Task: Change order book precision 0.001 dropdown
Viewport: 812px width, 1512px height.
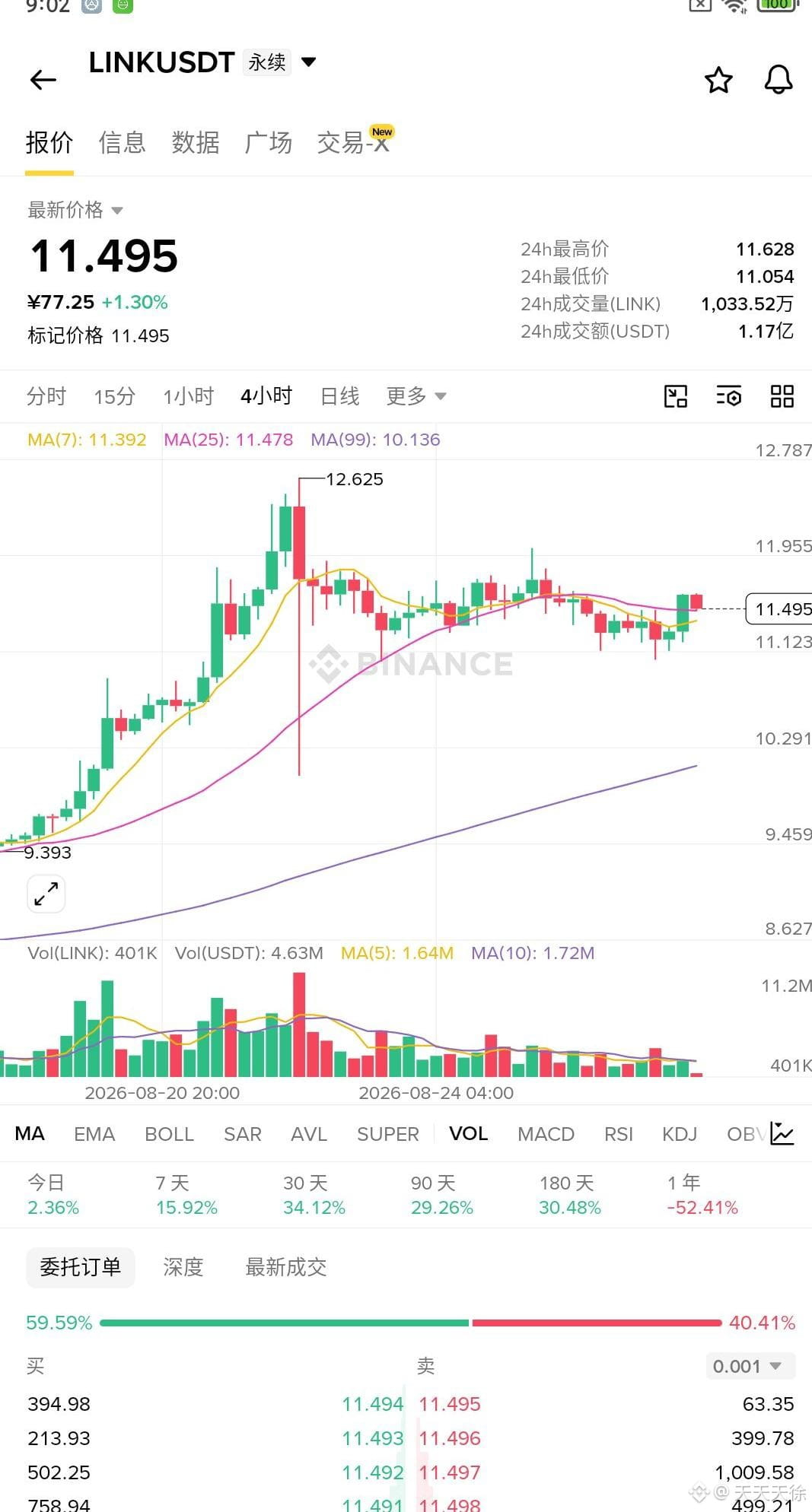Action: tap(750, 1366)
